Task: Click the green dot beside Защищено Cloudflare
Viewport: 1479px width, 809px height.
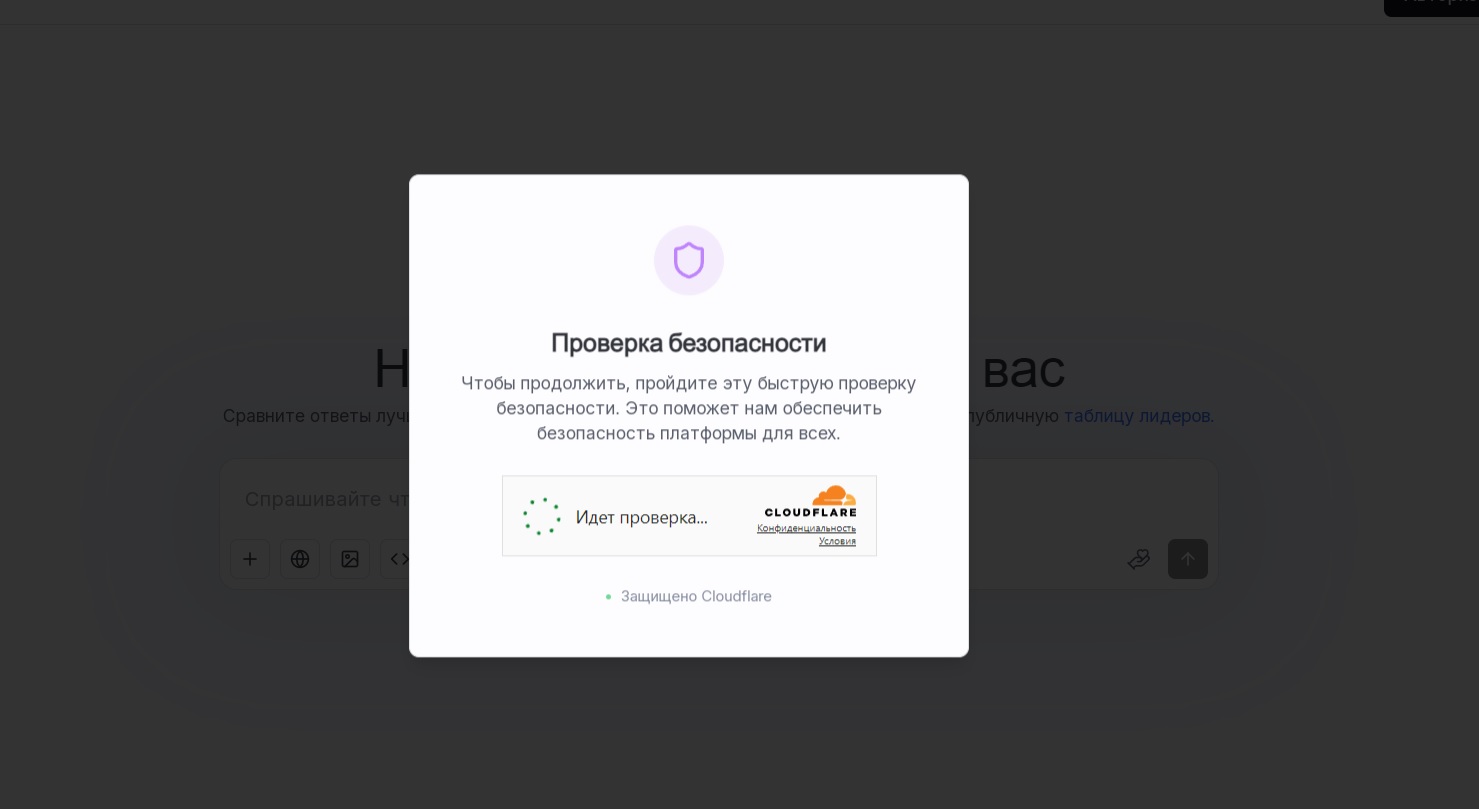Action: coord(608,596)
